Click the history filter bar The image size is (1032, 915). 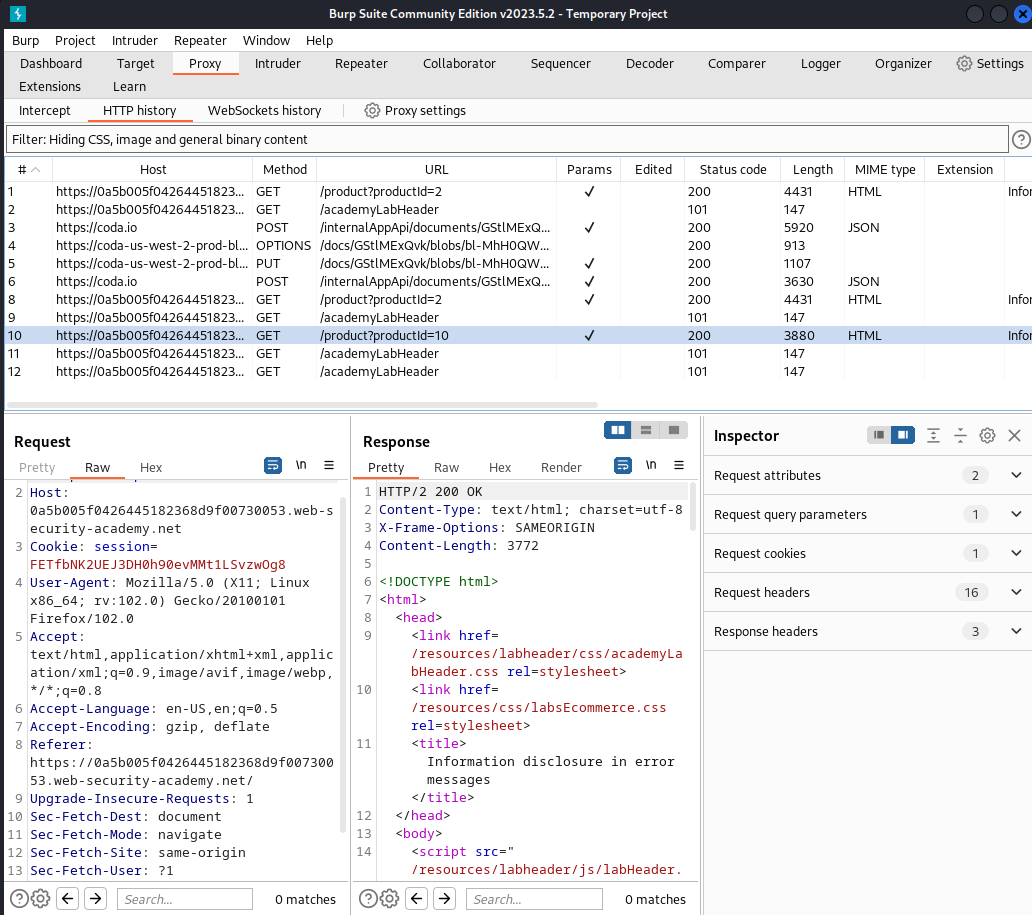(x=507, y=140)
